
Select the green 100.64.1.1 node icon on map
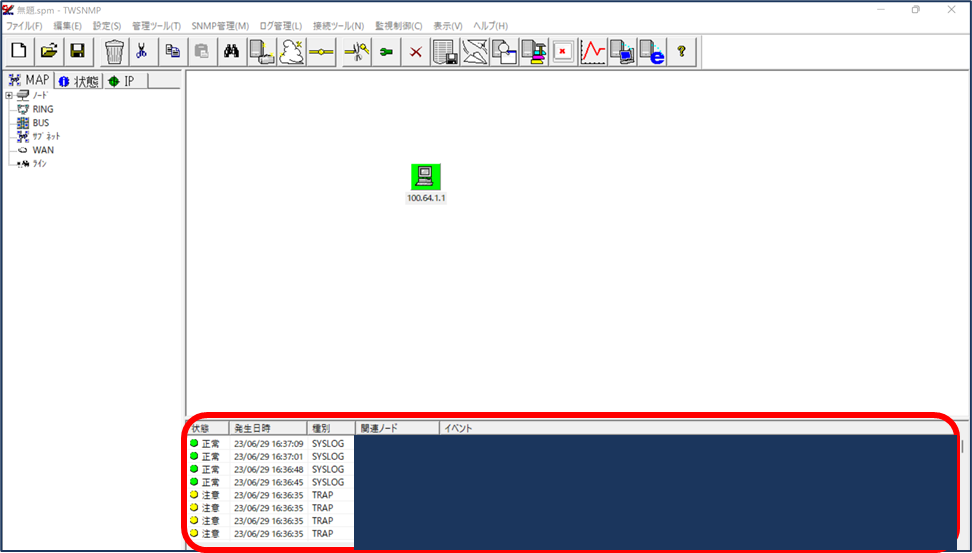coord(426,177)
